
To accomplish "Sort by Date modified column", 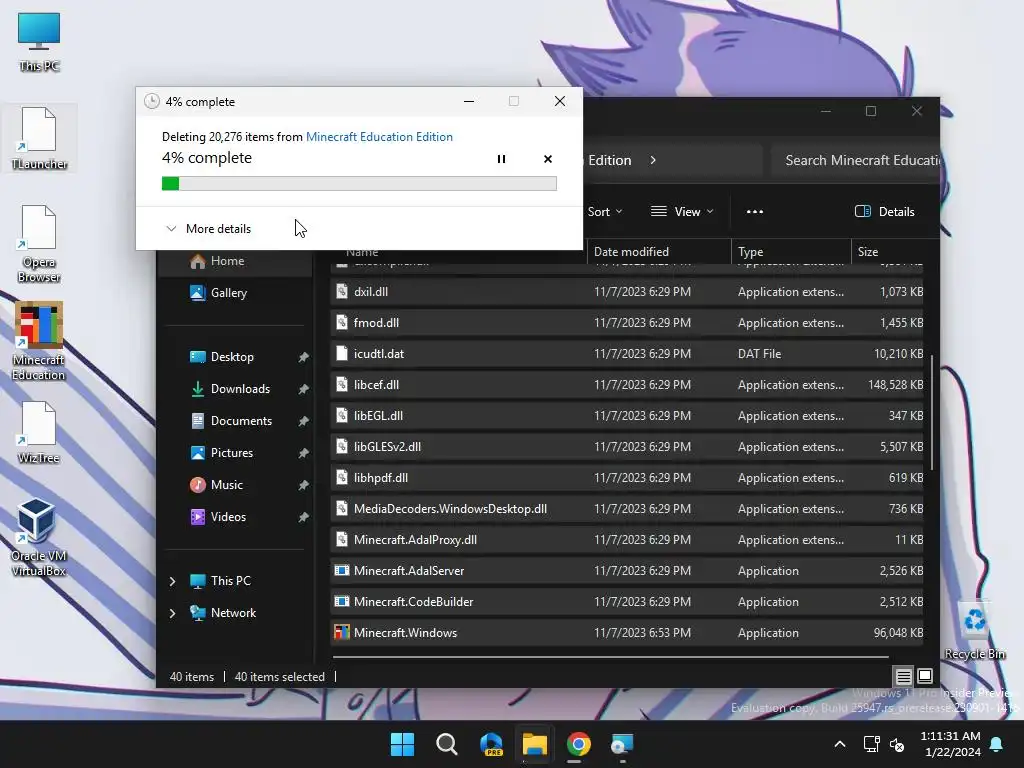I will [x=658, y=251].
